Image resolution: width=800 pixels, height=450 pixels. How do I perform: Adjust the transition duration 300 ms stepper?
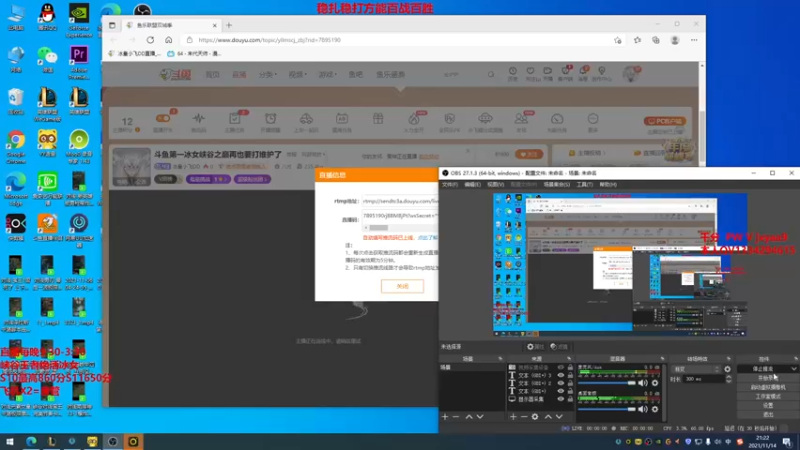[729, 379]
